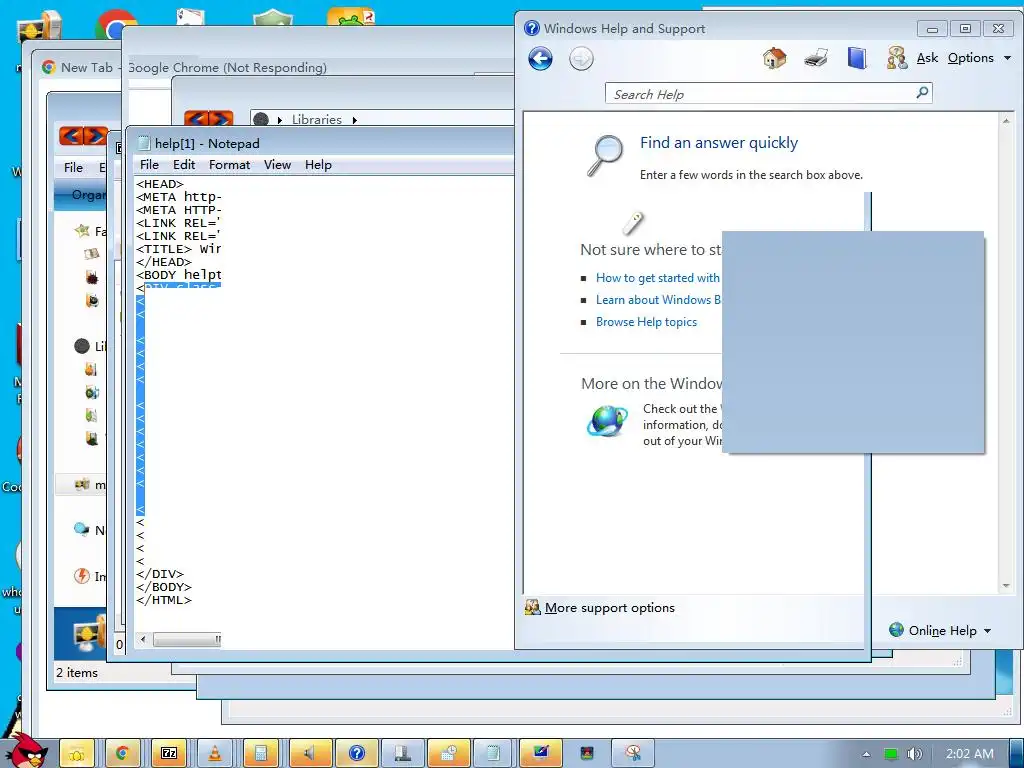Open Snipping Tool from taskbar
This screenshot has width=1024, height=768.
click(633, 754)
